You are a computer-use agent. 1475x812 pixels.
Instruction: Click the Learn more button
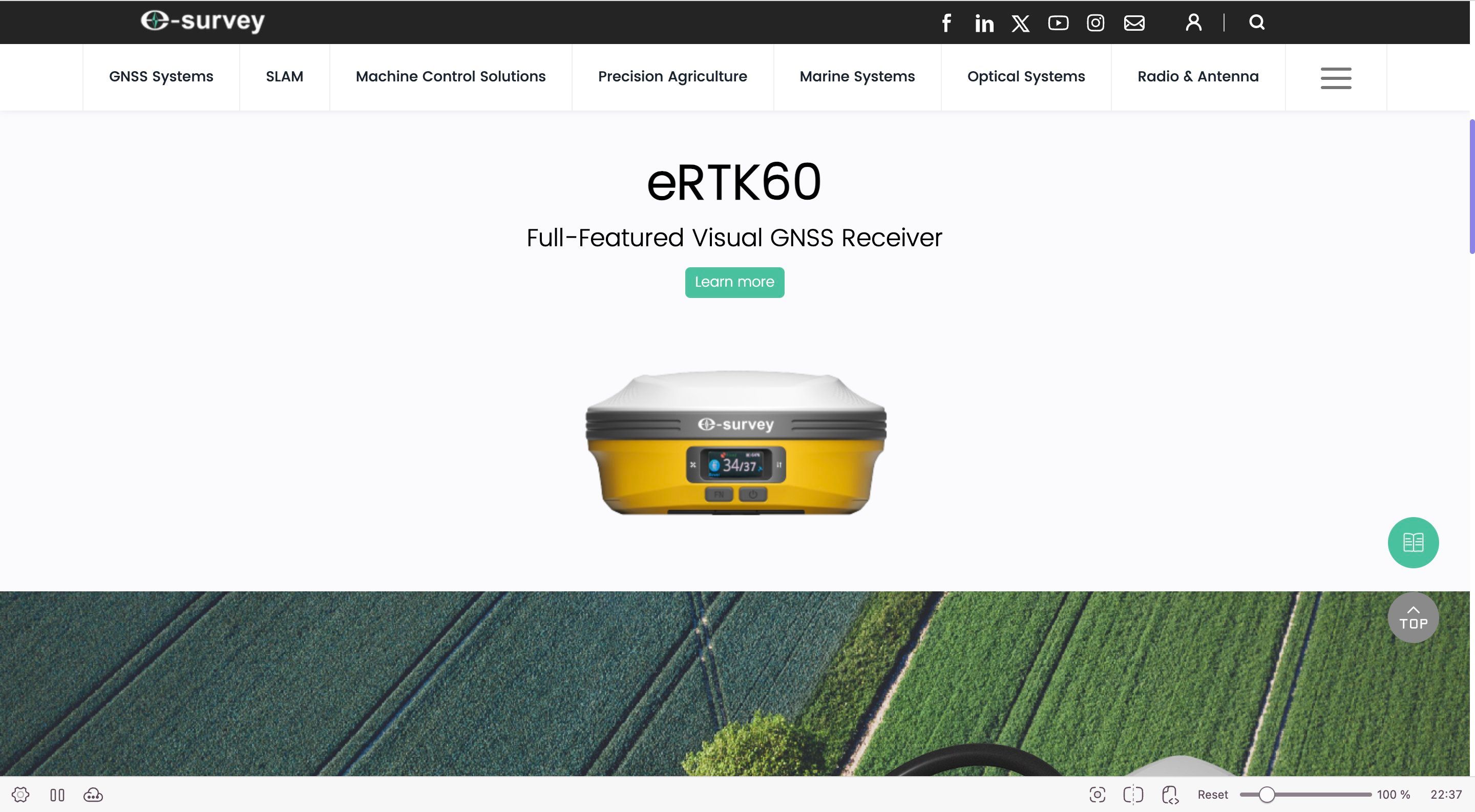click(x=734, y=282)
